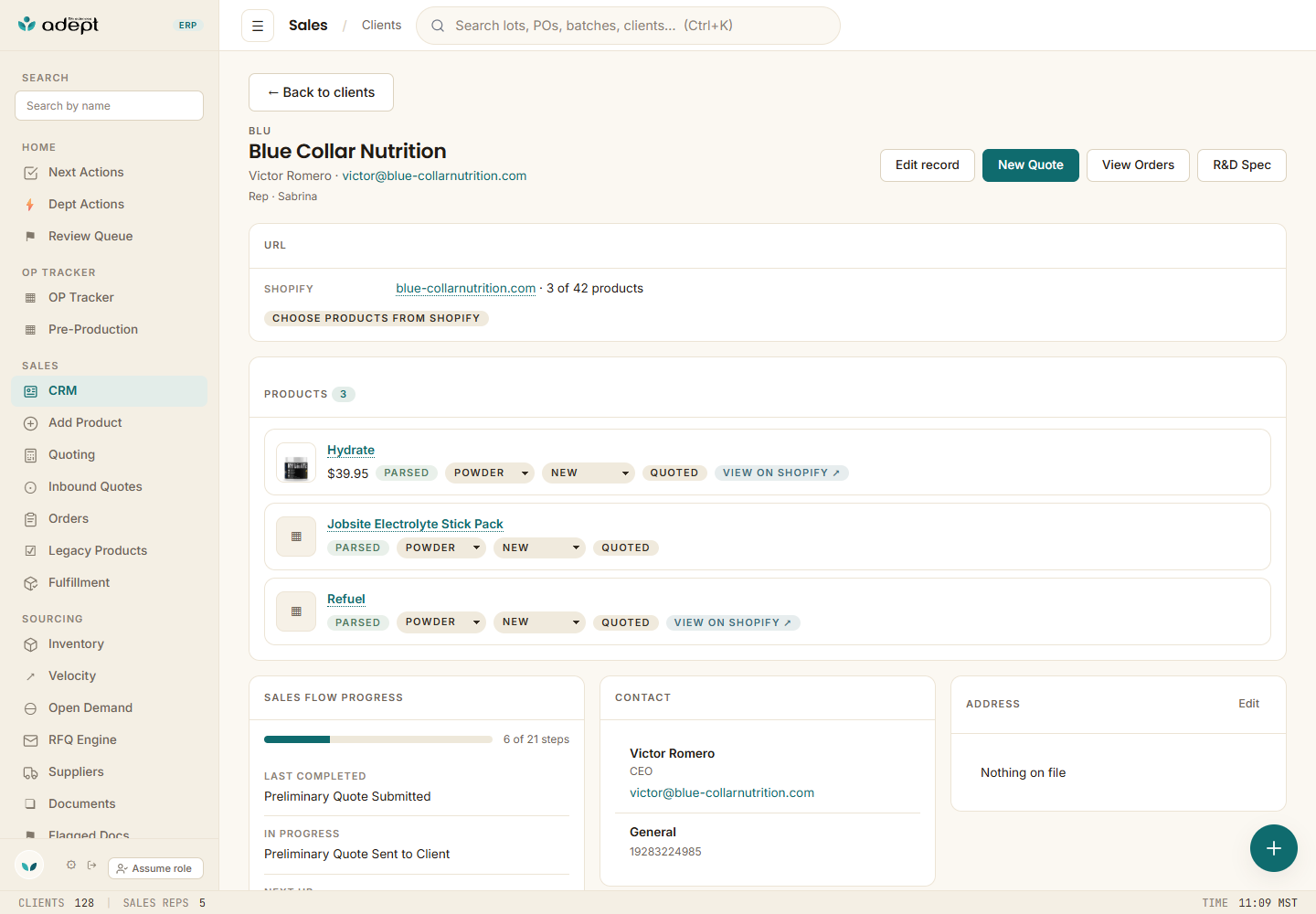Open Refuel product NEW status dropdown
This screenshot has height=914, width=1316.
(x=539, y=622)
